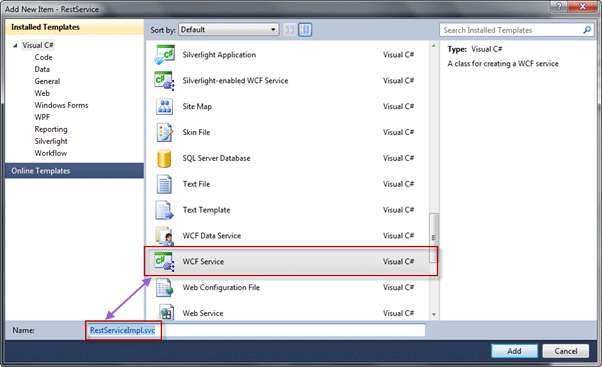Select the Workflow category
The height and width of the screenshot is (367, 602).
pos(51,153)
